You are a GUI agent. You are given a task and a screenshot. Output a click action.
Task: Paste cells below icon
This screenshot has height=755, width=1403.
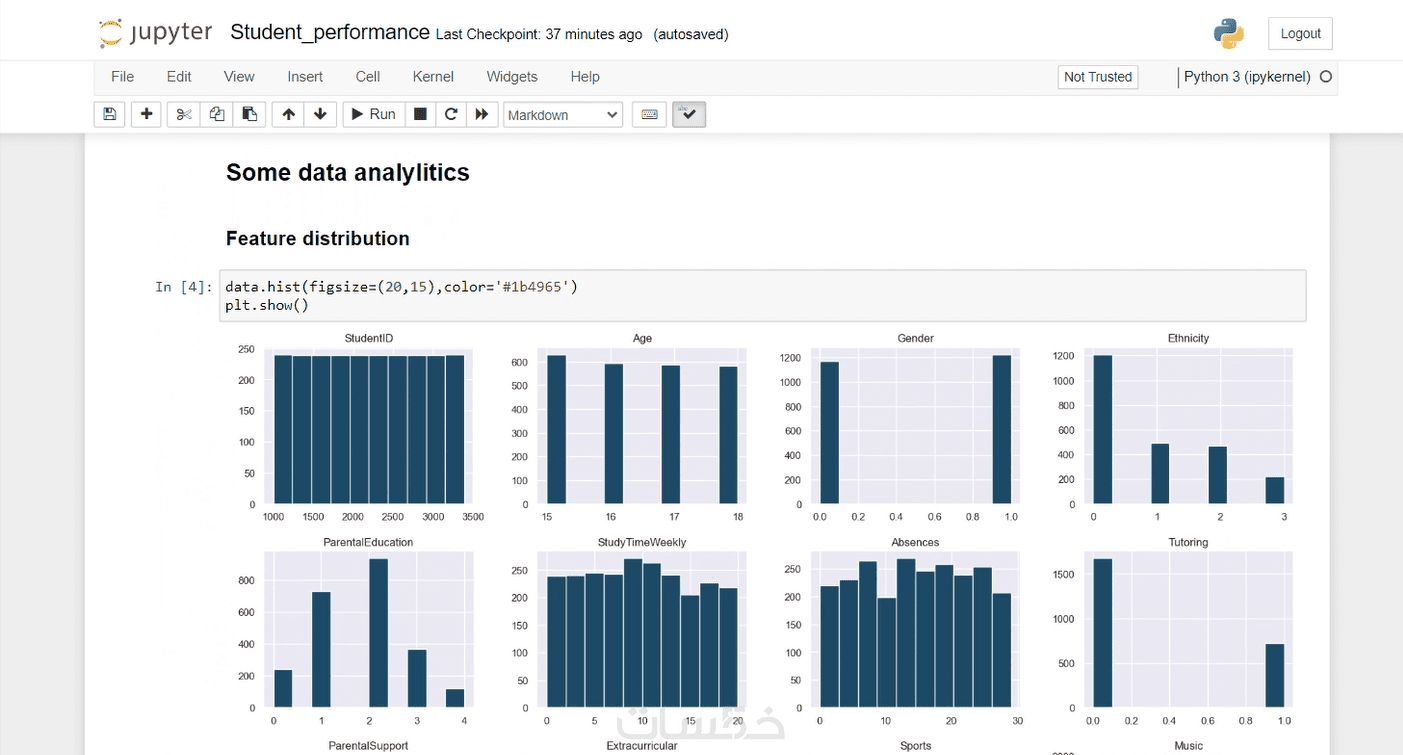point(250,115)
